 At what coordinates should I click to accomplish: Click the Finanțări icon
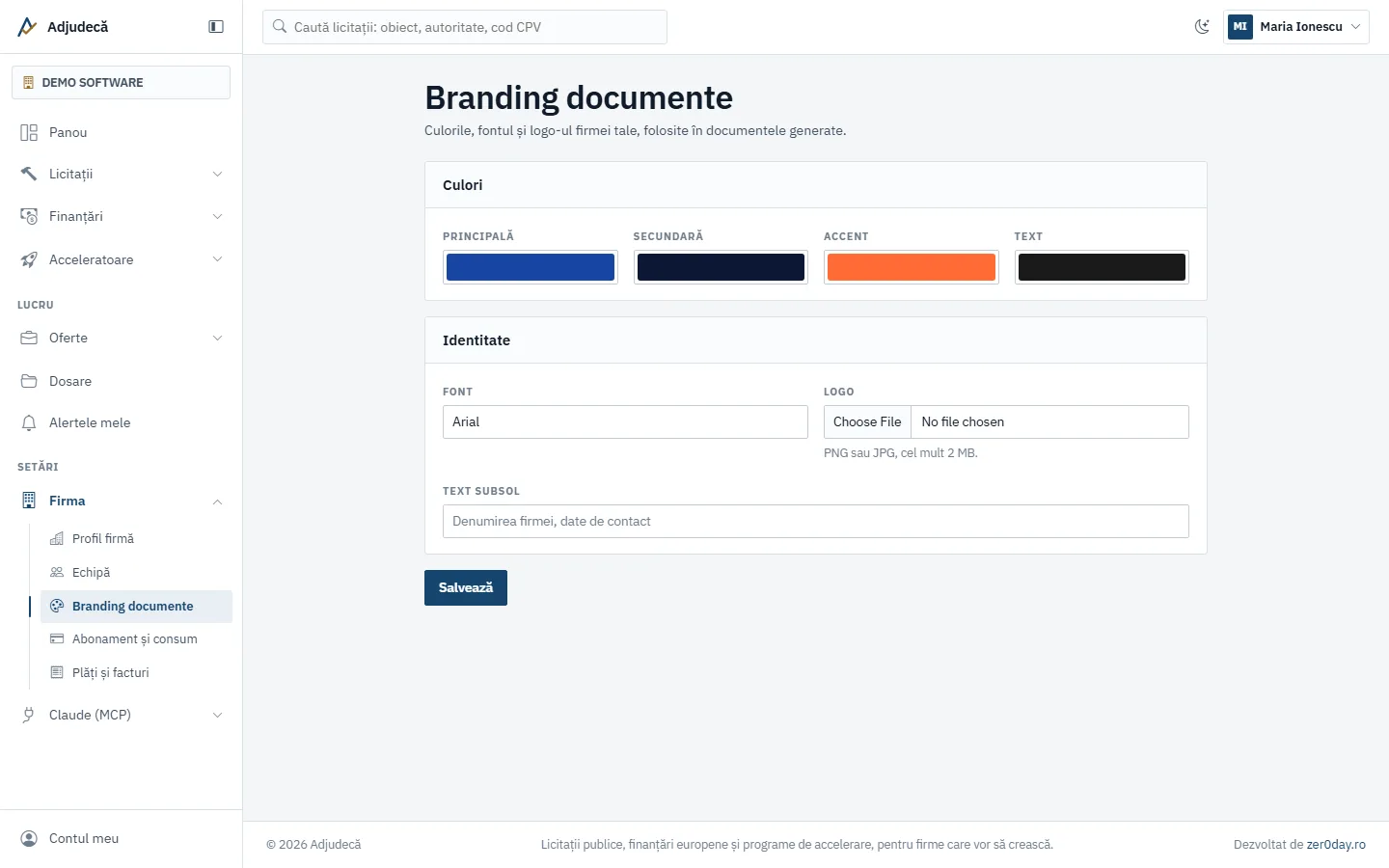coord(29,216)
